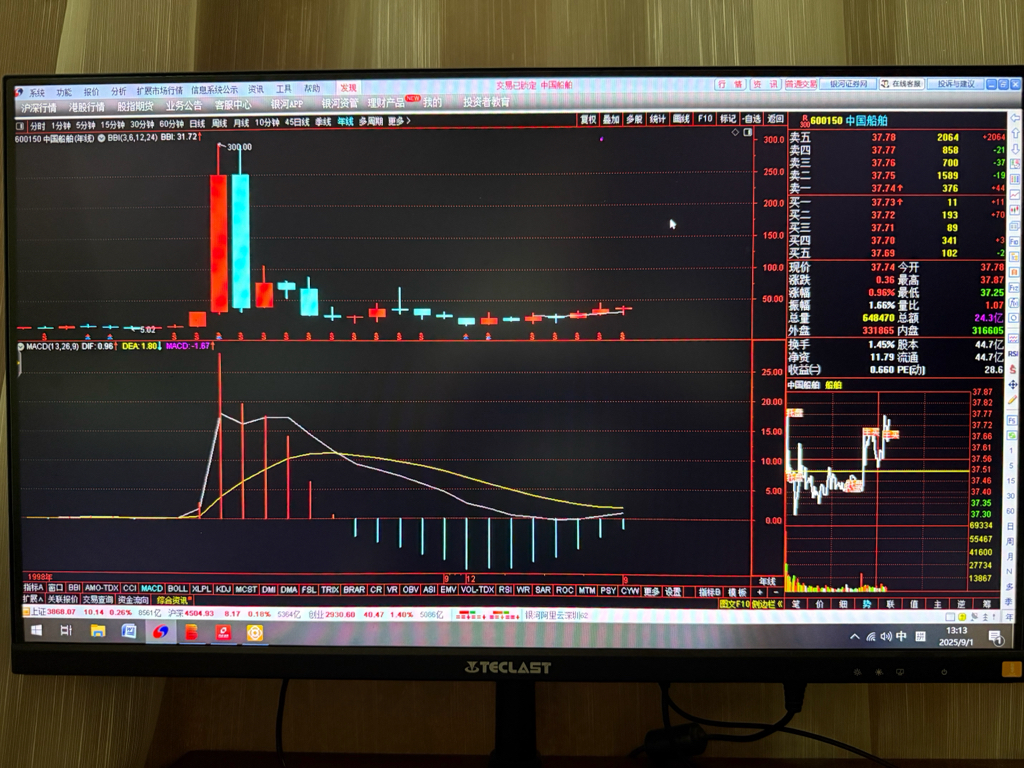The width and height of the screenshot is (1024, 768).
Task: Open indicator 设置
Action: click(673, 592)
